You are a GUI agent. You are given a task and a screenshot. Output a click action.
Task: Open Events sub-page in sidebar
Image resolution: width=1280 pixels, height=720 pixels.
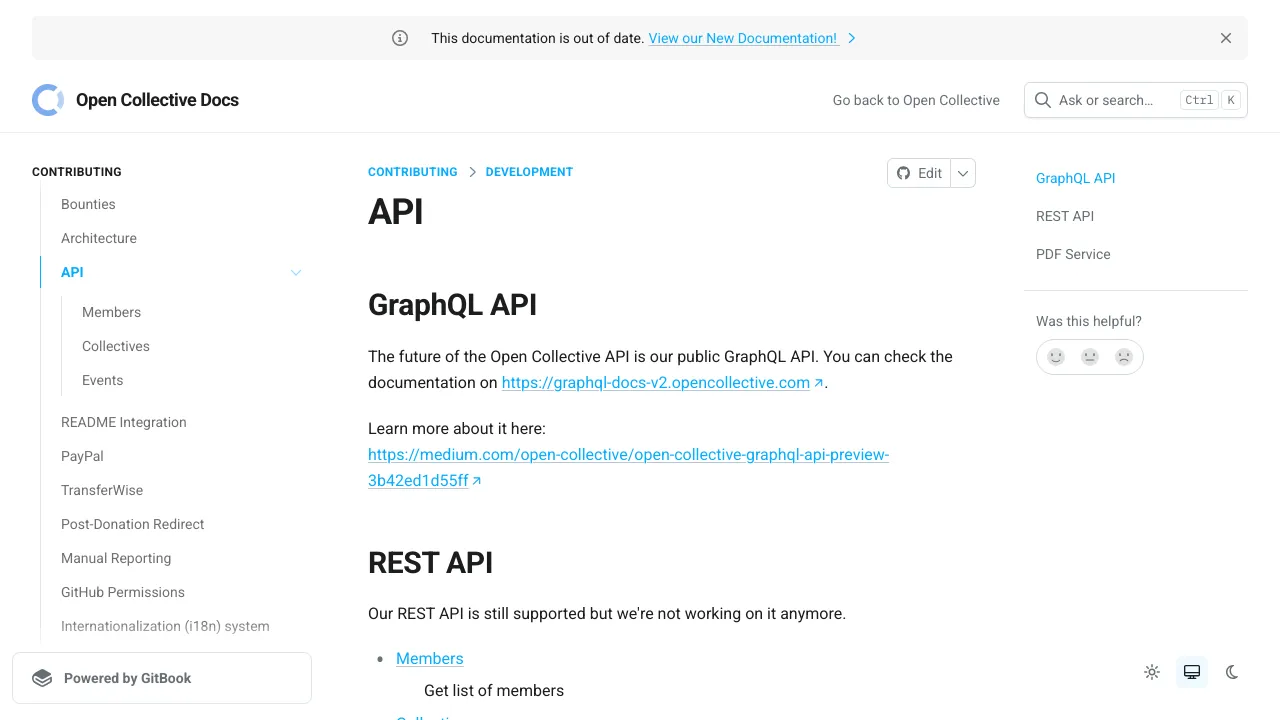pyautogui.click(x=103, y=380)
